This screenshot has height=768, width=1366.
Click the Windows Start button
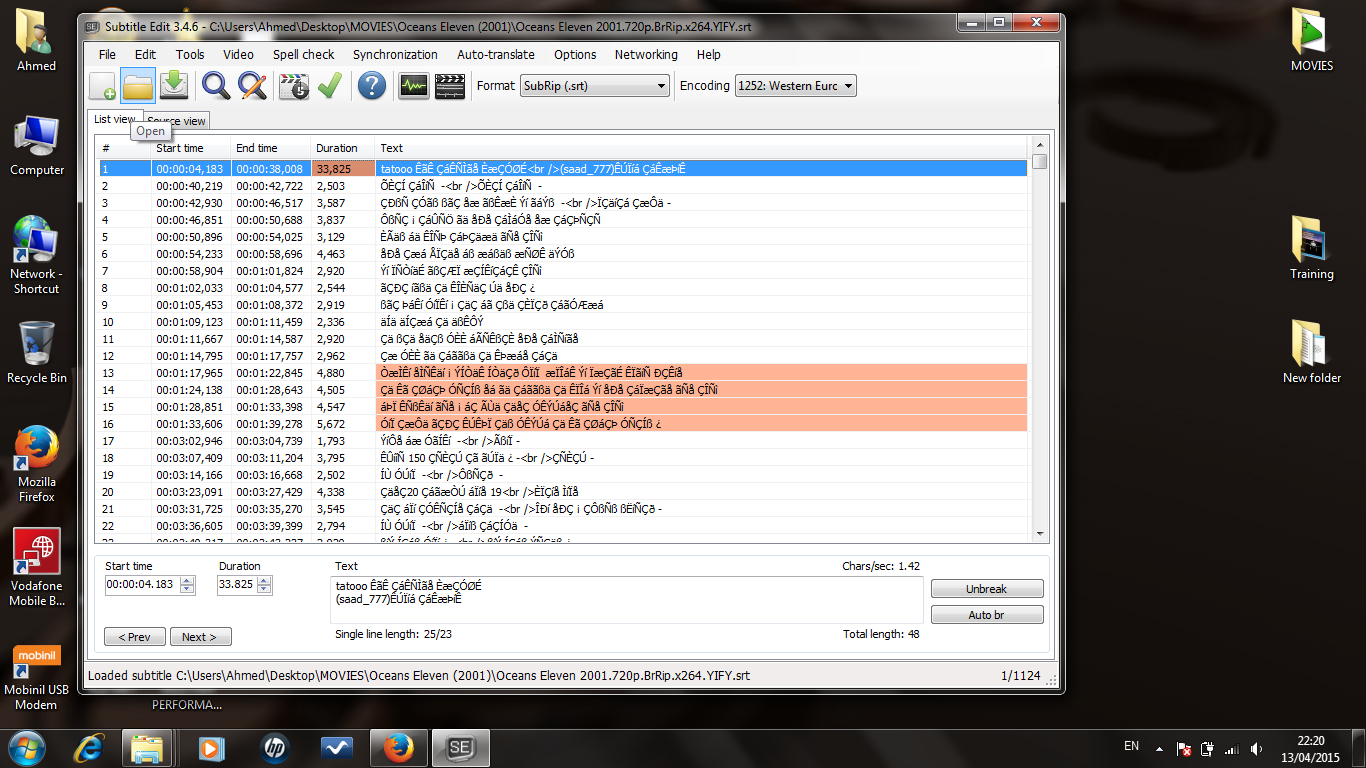pos(26,748)
